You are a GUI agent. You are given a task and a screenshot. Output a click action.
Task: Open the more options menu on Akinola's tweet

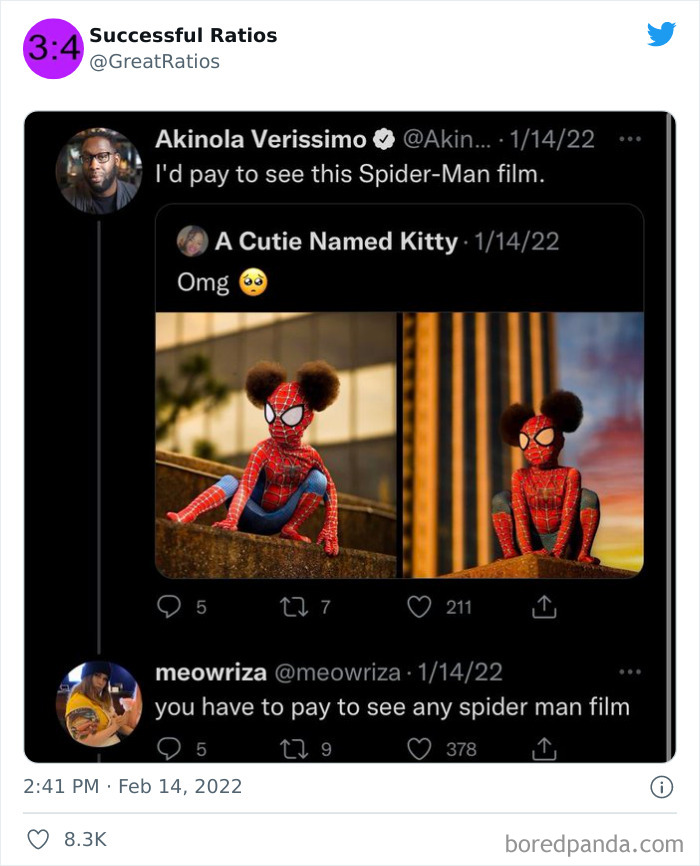pos(631,141)
